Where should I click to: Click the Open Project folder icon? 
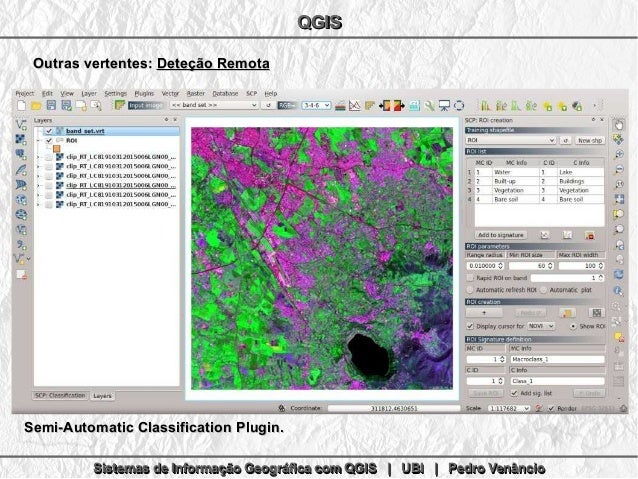[x=34, y=104]
